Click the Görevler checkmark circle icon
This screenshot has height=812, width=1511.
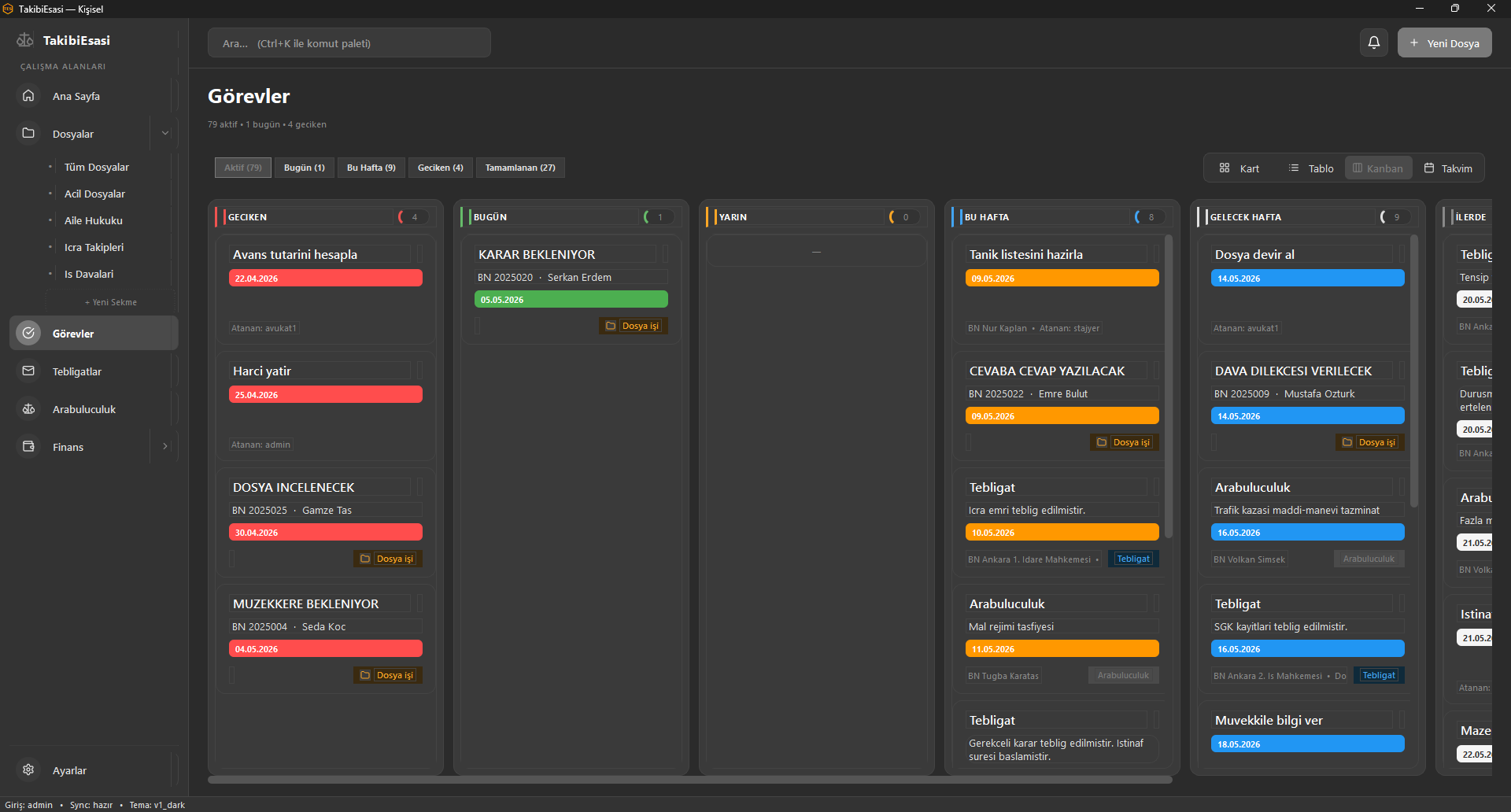pos(28,333)
